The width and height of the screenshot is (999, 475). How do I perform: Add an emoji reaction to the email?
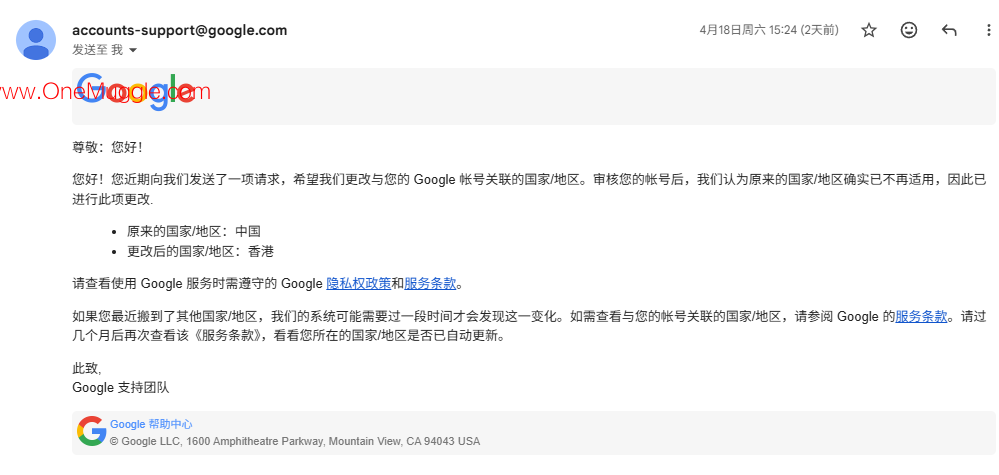click(x=909, y=30)
